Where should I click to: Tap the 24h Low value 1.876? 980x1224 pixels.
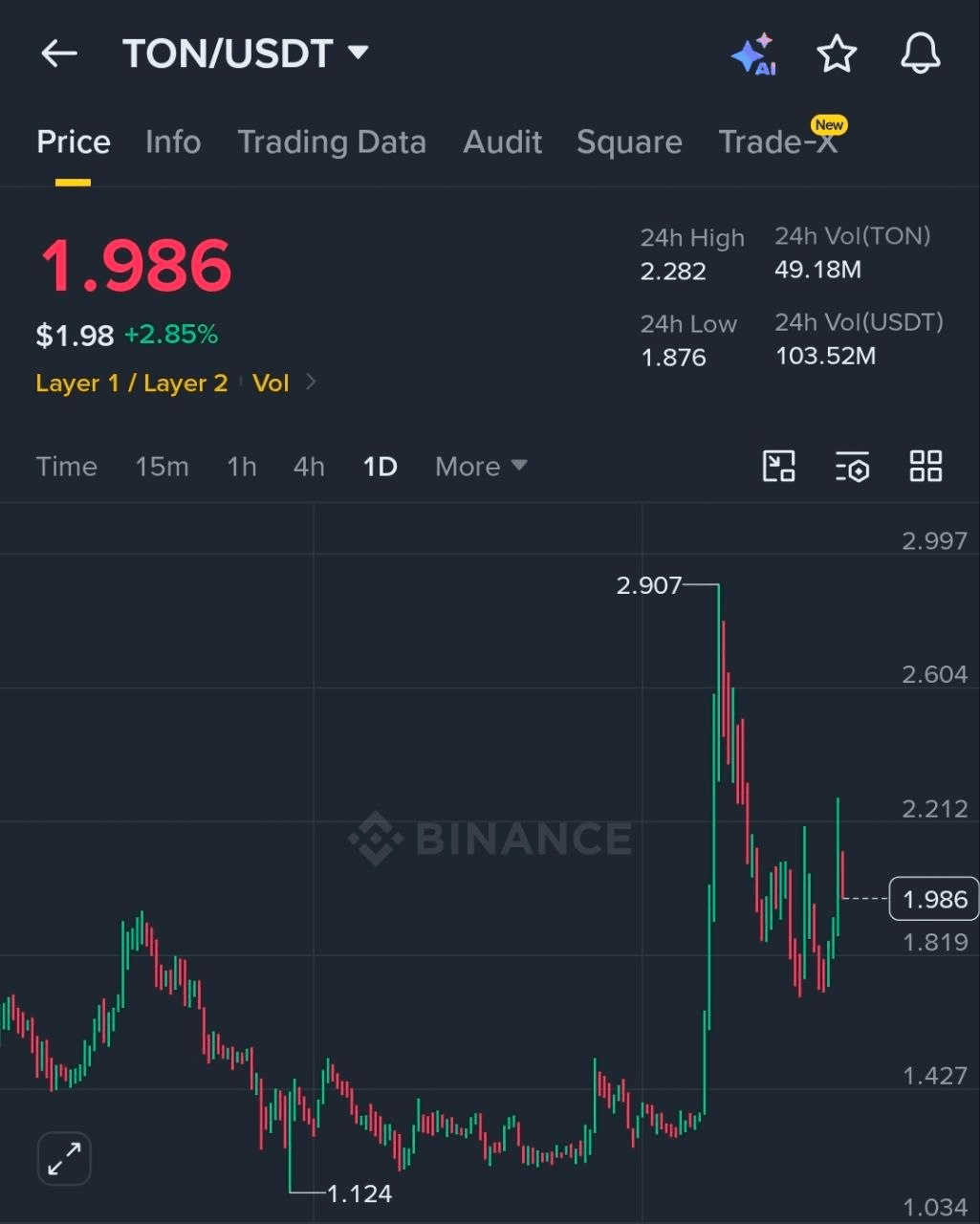click(x=673, y=358)
